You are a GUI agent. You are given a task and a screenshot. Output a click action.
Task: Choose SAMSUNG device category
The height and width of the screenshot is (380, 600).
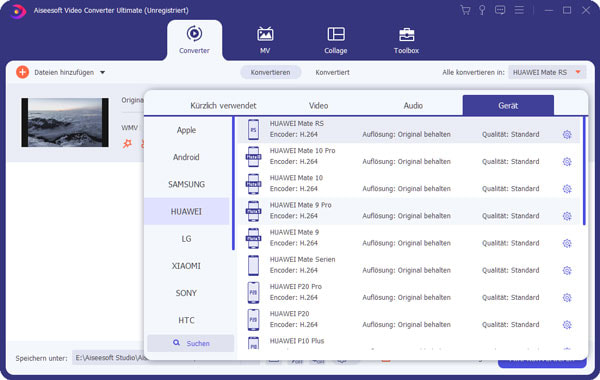pos(186,184)
